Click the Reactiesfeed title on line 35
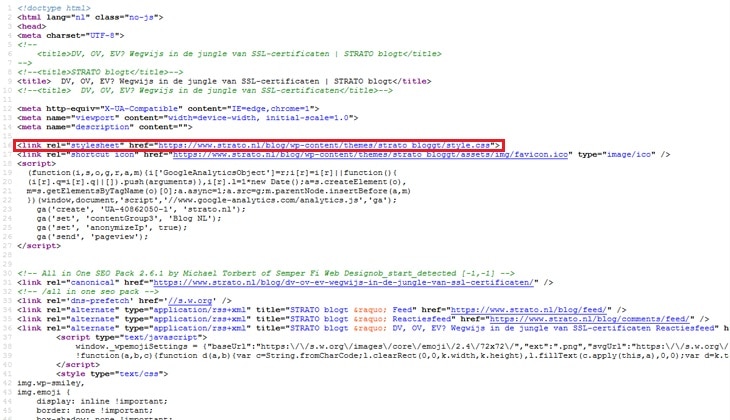Viewport: 730px width, 420px height. (353, 319)
